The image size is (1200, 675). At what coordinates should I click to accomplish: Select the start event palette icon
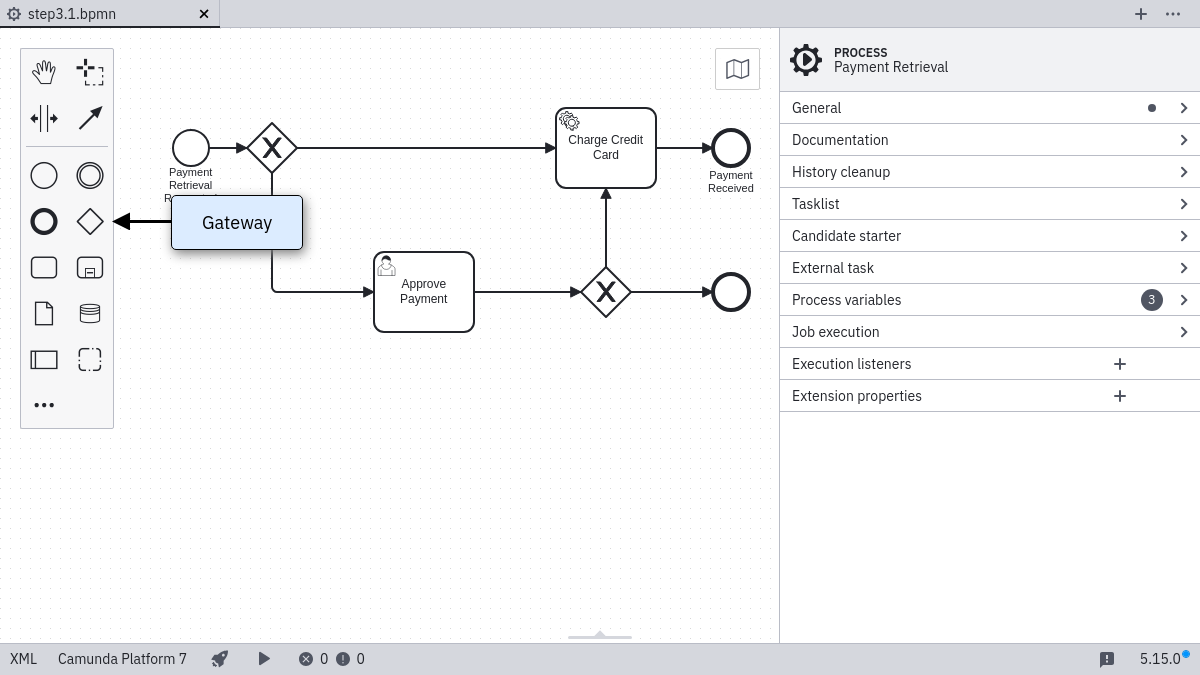(44, 175)
